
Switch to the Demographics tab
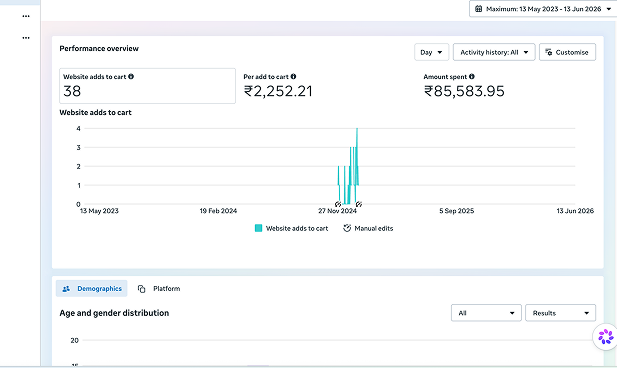tap(92, 288)
